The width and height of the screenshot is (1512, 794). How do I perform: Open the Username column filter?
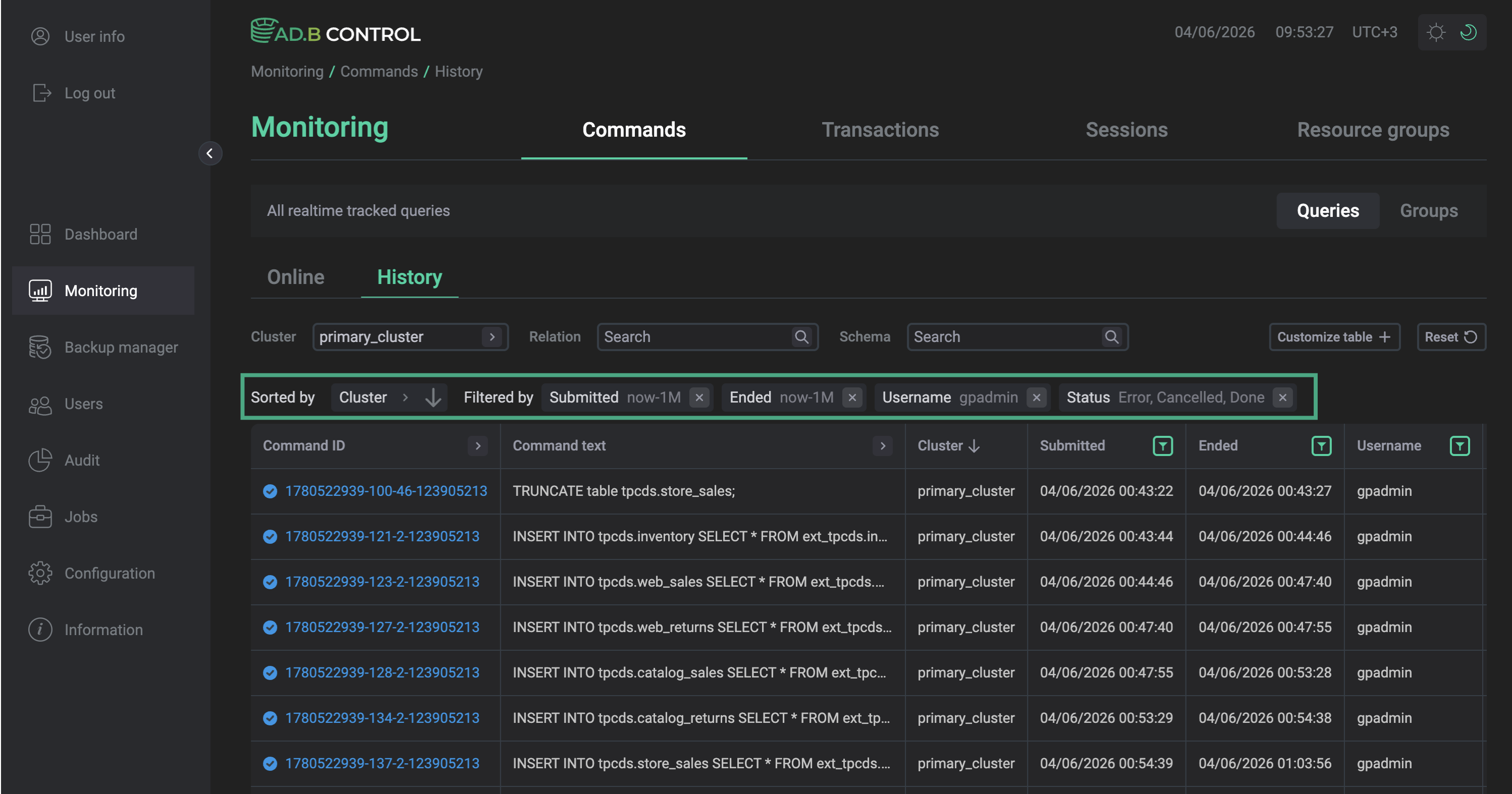coord(1460,446)
